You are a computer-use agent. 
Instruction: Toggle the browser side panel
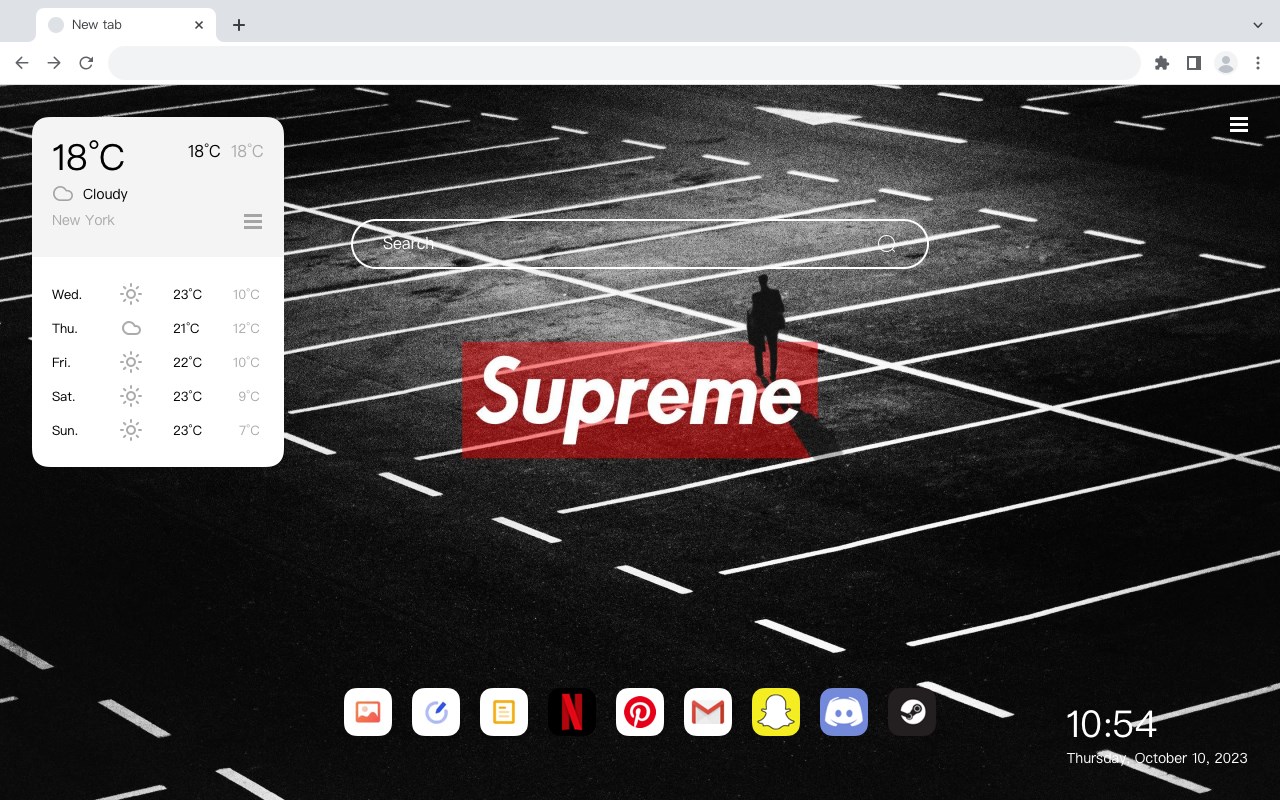pyautogui.click(x=1193, y=63)
